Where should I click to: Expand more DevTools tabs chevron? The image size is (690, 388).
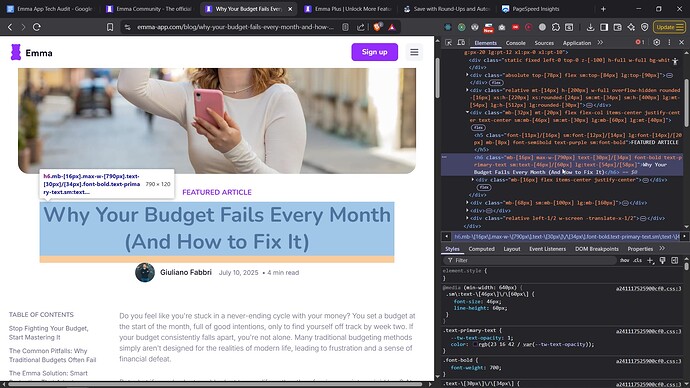(600, 43)
